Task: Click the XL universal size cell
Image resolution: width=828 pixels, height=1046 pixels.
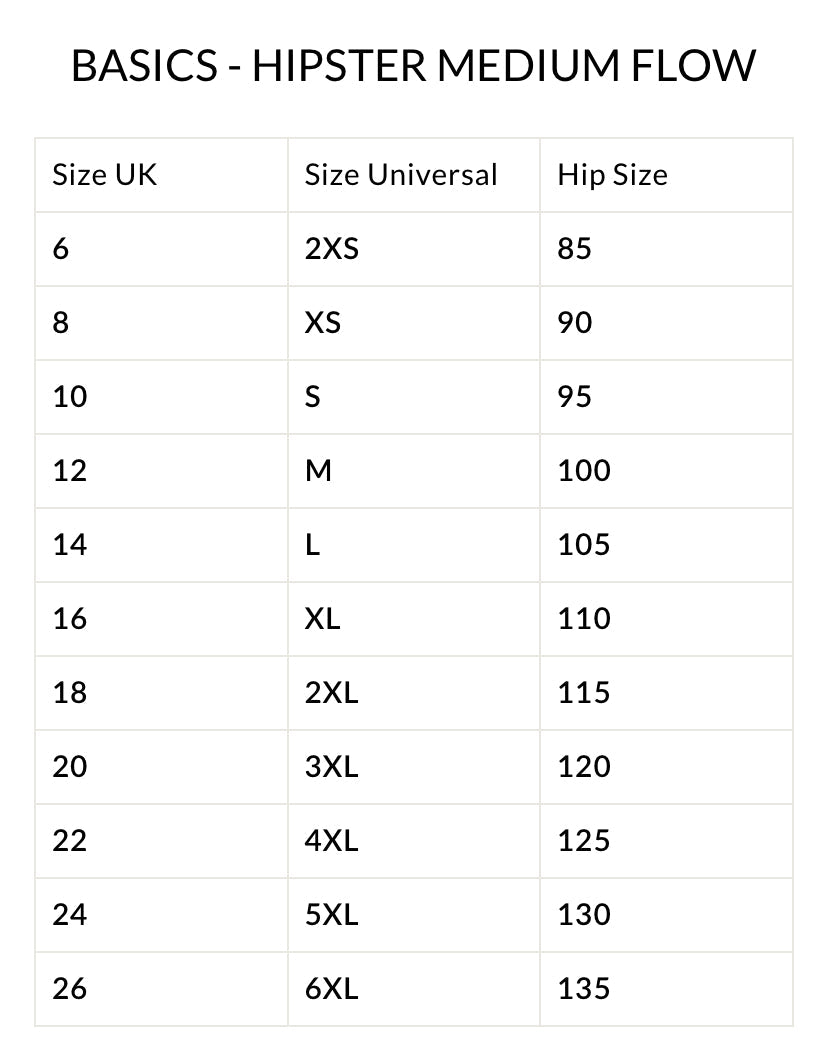Action: click(322, 619)
